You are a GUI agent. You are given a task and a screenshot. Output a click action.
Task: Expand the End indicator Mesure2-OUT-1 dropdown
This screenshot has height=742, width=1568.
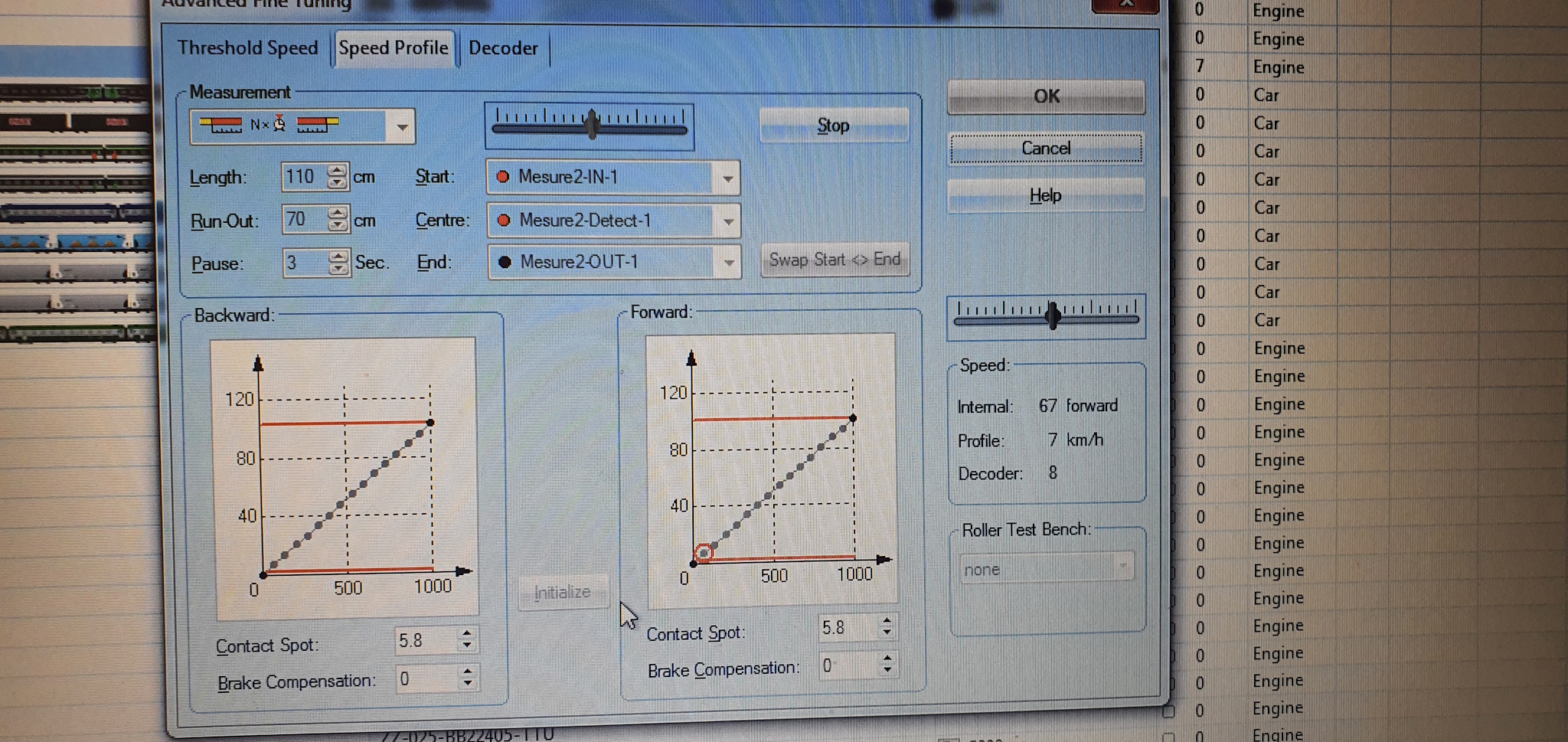pyautogui.click(x=728, y=263)
